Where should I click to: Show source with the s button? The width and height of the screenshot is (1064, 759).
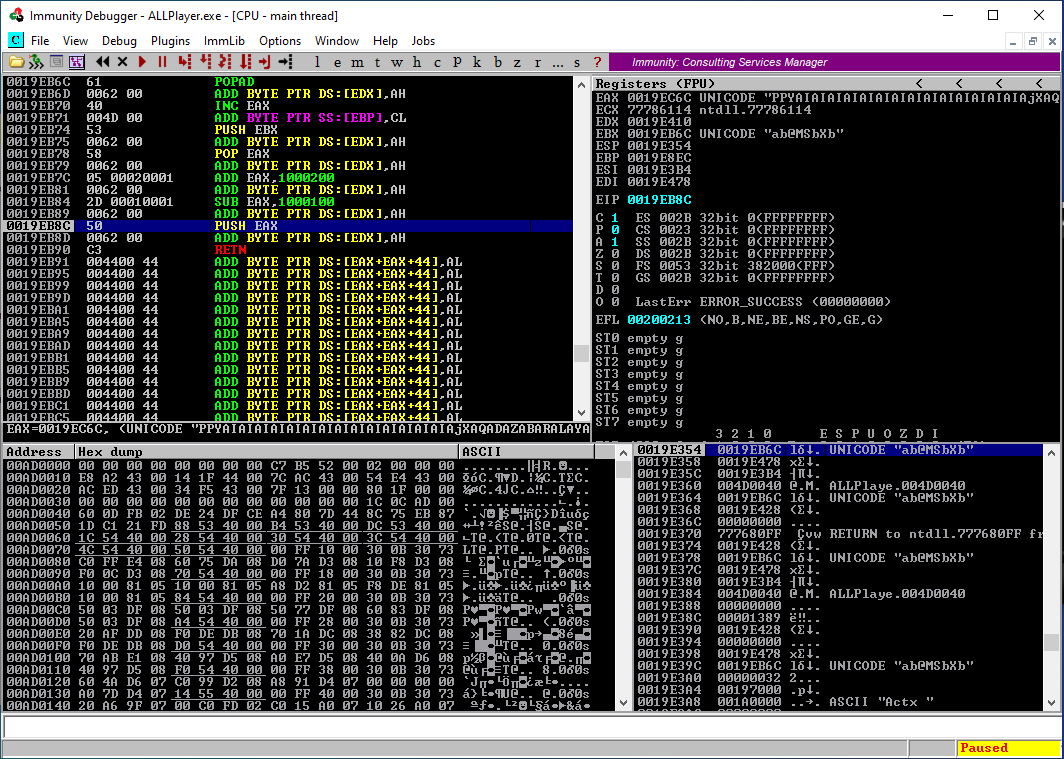[x=577, y=62]
